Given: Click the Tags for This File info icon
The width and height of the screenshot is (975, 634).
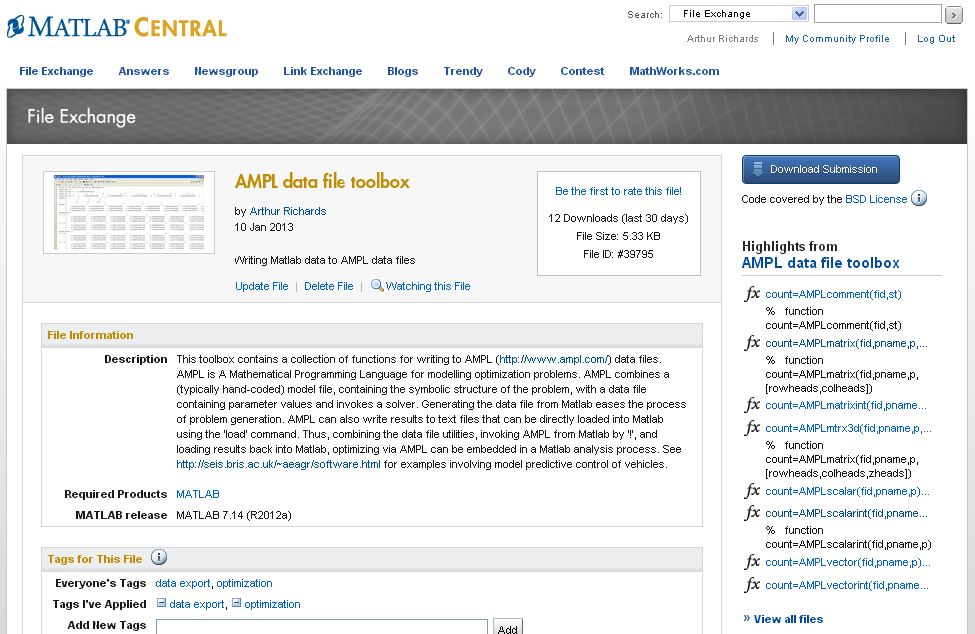Looking at the screenshot, I should (159, 558).
